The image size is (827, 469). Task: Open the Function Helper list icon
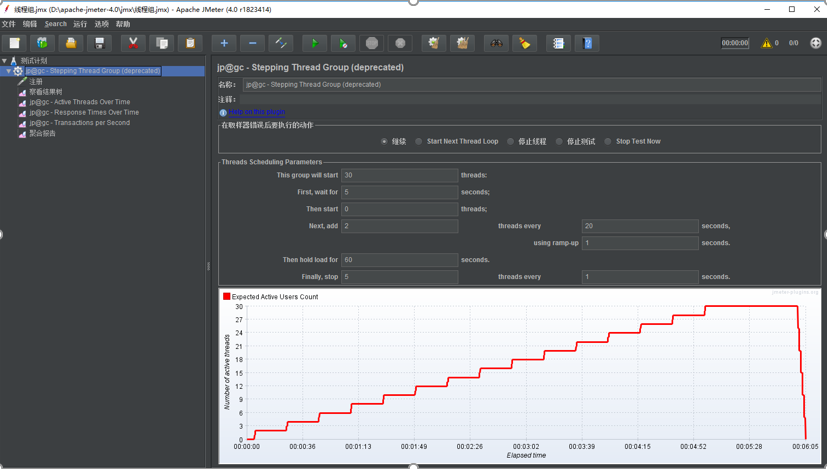click(559, 43)
